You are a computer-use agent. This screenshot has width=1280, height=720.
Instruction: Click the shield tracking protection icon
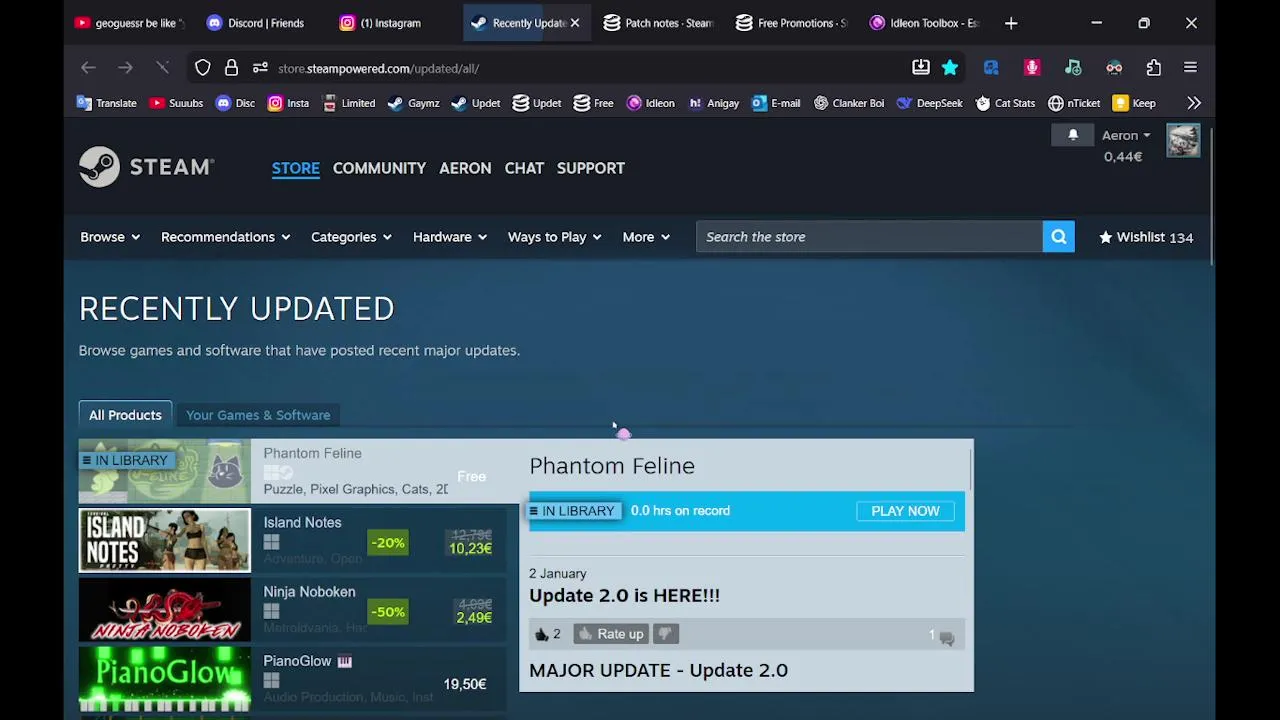pos(203,68)
